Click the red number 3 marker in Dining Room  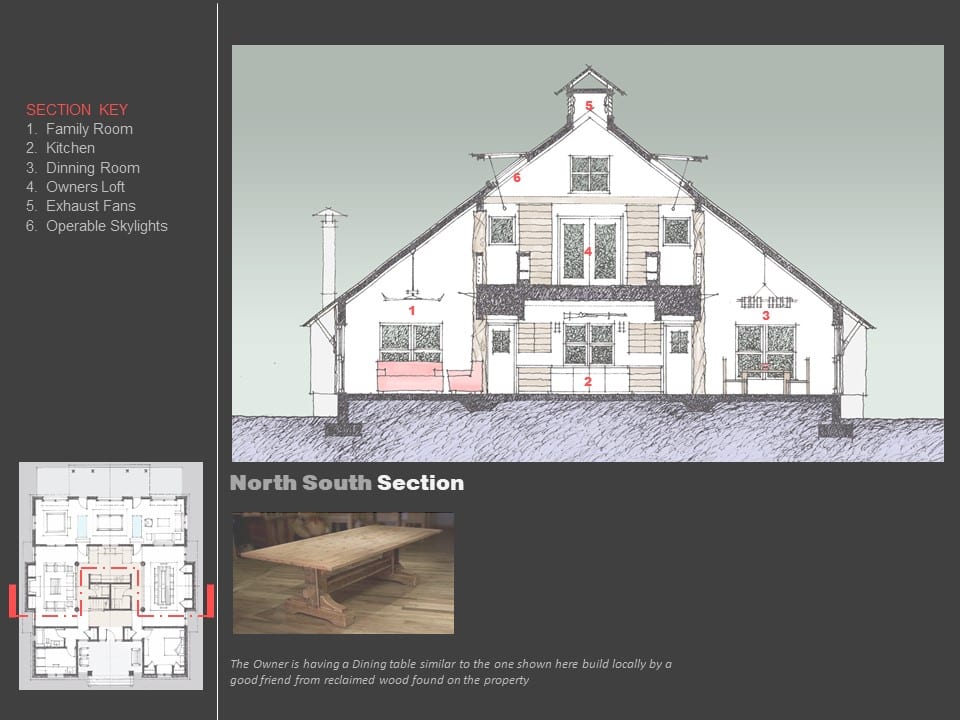[765, 315]
